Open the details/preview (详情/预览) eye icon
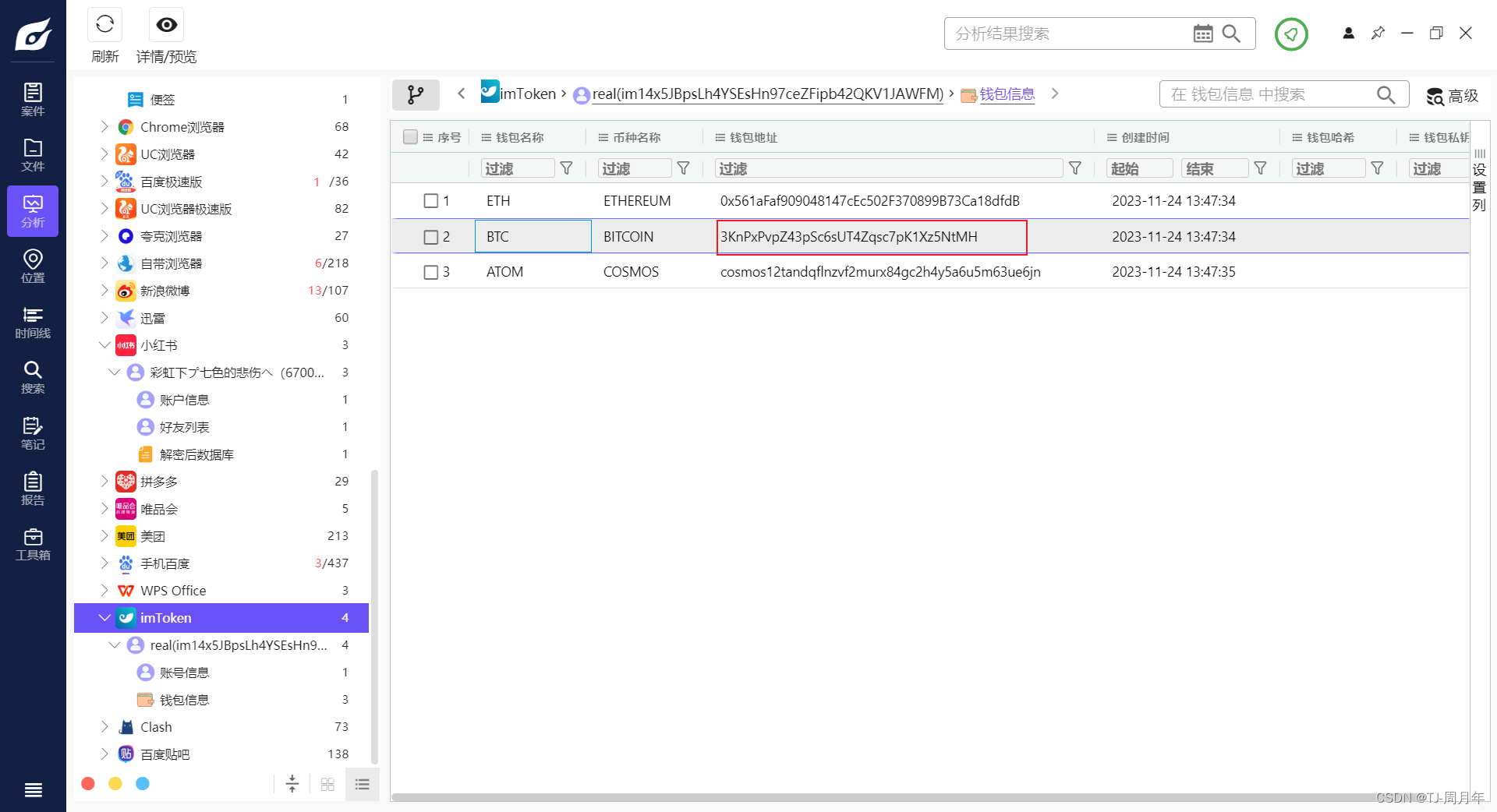The image size is (1497, 812). pos(166,25)
